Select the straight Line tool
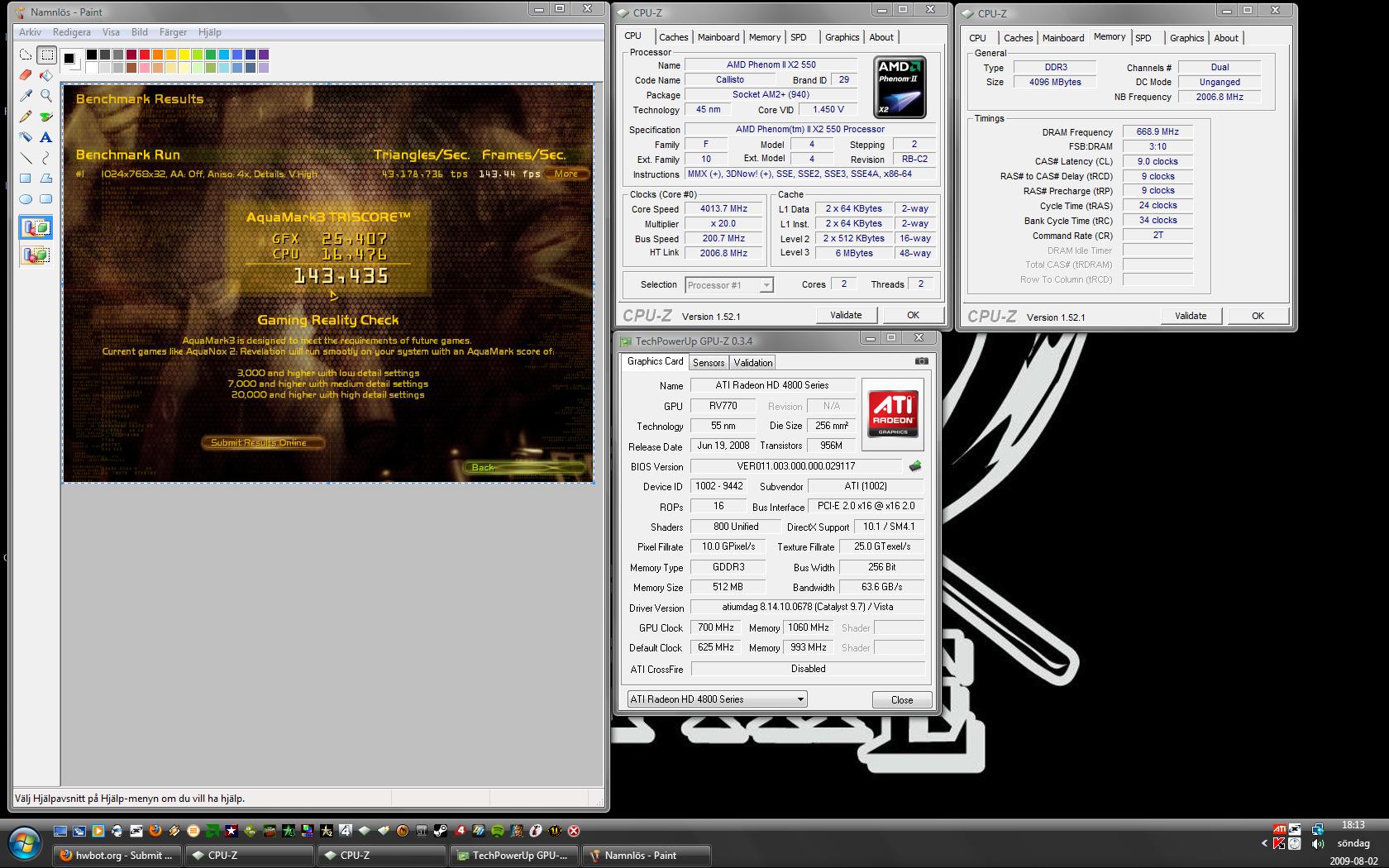The width and height of the screenshot is (1389, 868). click(26, 157)
